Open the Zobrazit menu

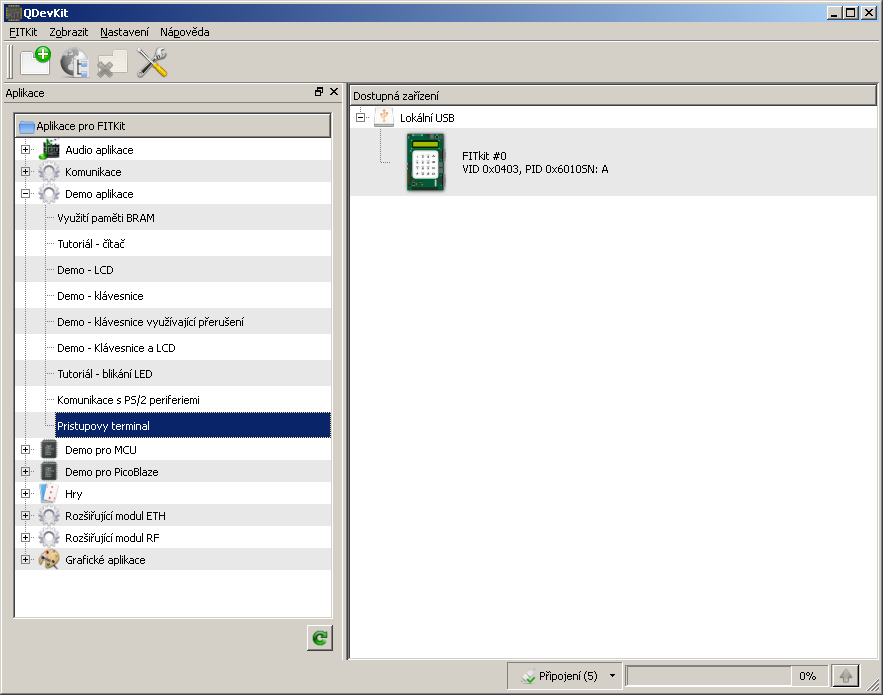coord(69,32)
